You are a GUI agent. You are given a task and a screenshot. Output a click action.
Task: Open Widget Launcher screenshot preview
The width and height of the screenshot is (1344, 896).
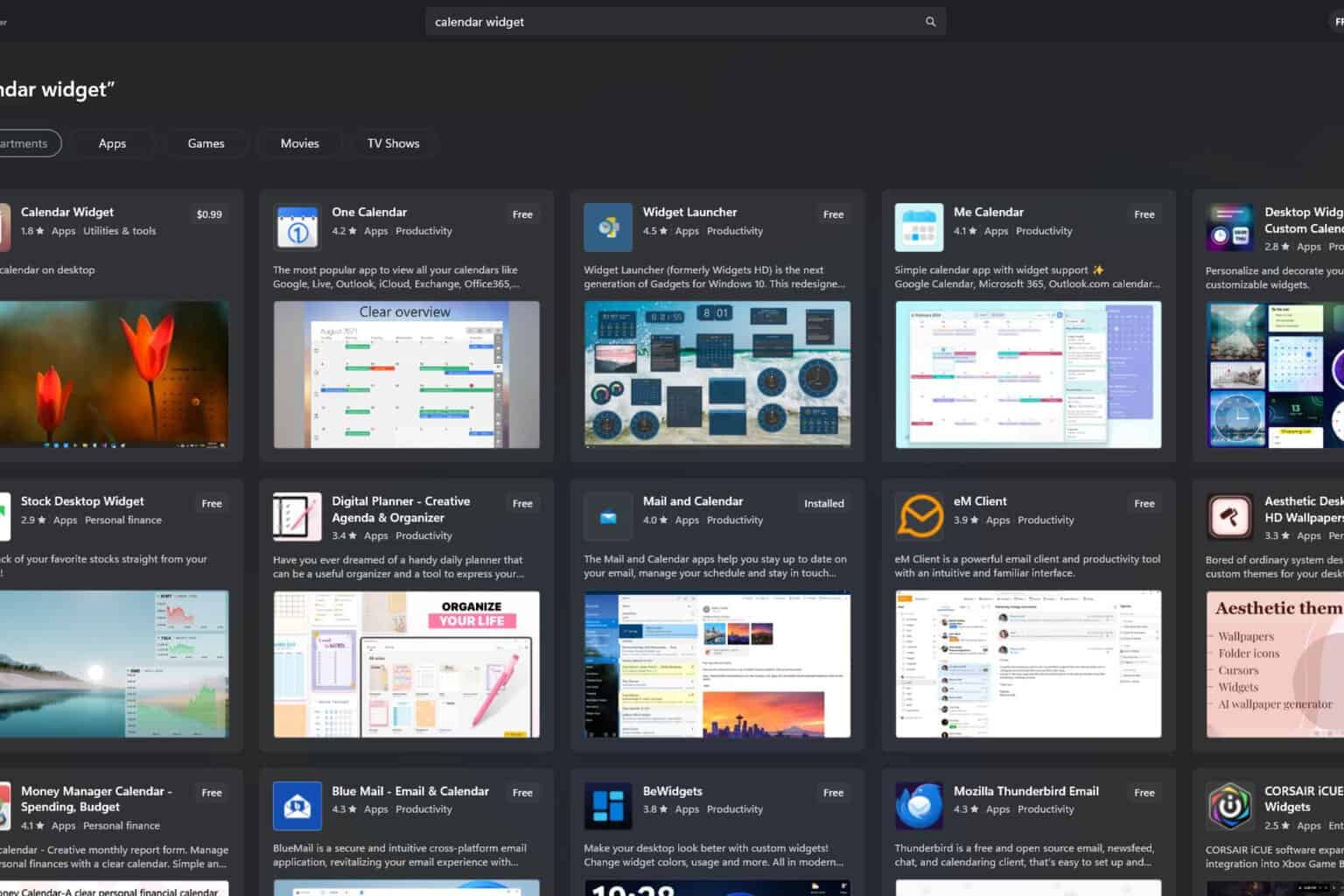pyautogui.click(x=717, y=374)
